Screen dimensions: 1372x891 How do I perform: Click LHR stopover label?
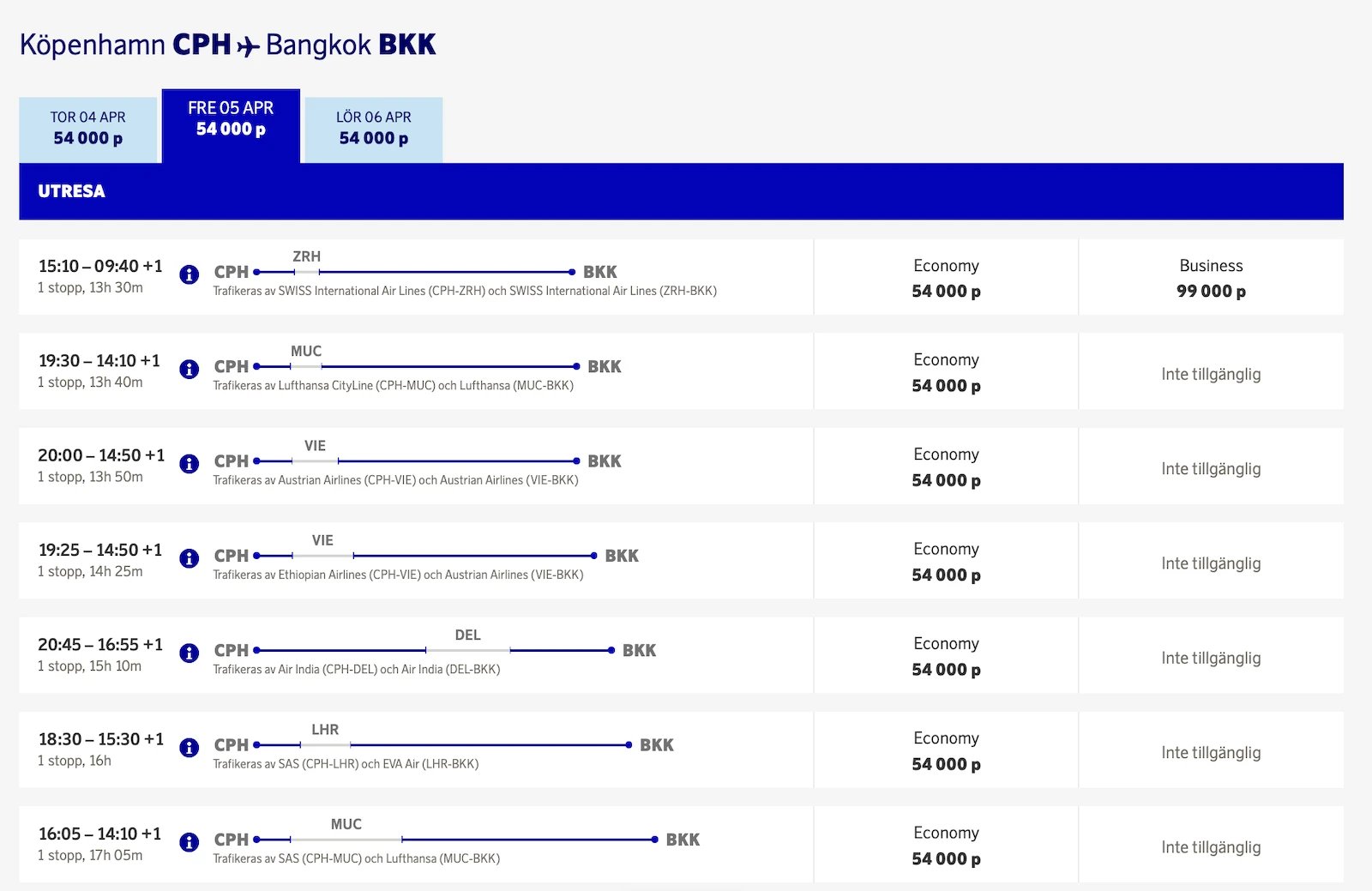(325, 730)
